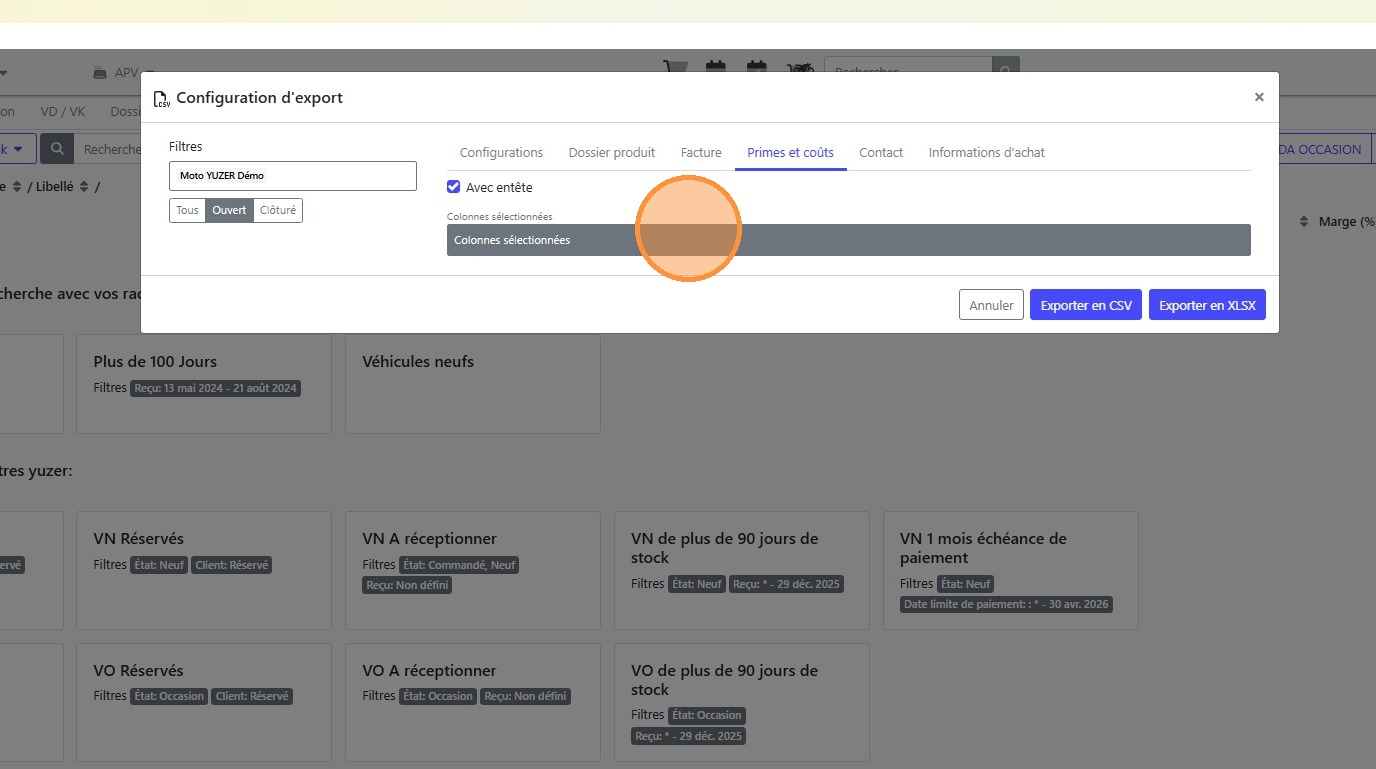Export the data with Exporter en CSV

tap(1086, 305)
